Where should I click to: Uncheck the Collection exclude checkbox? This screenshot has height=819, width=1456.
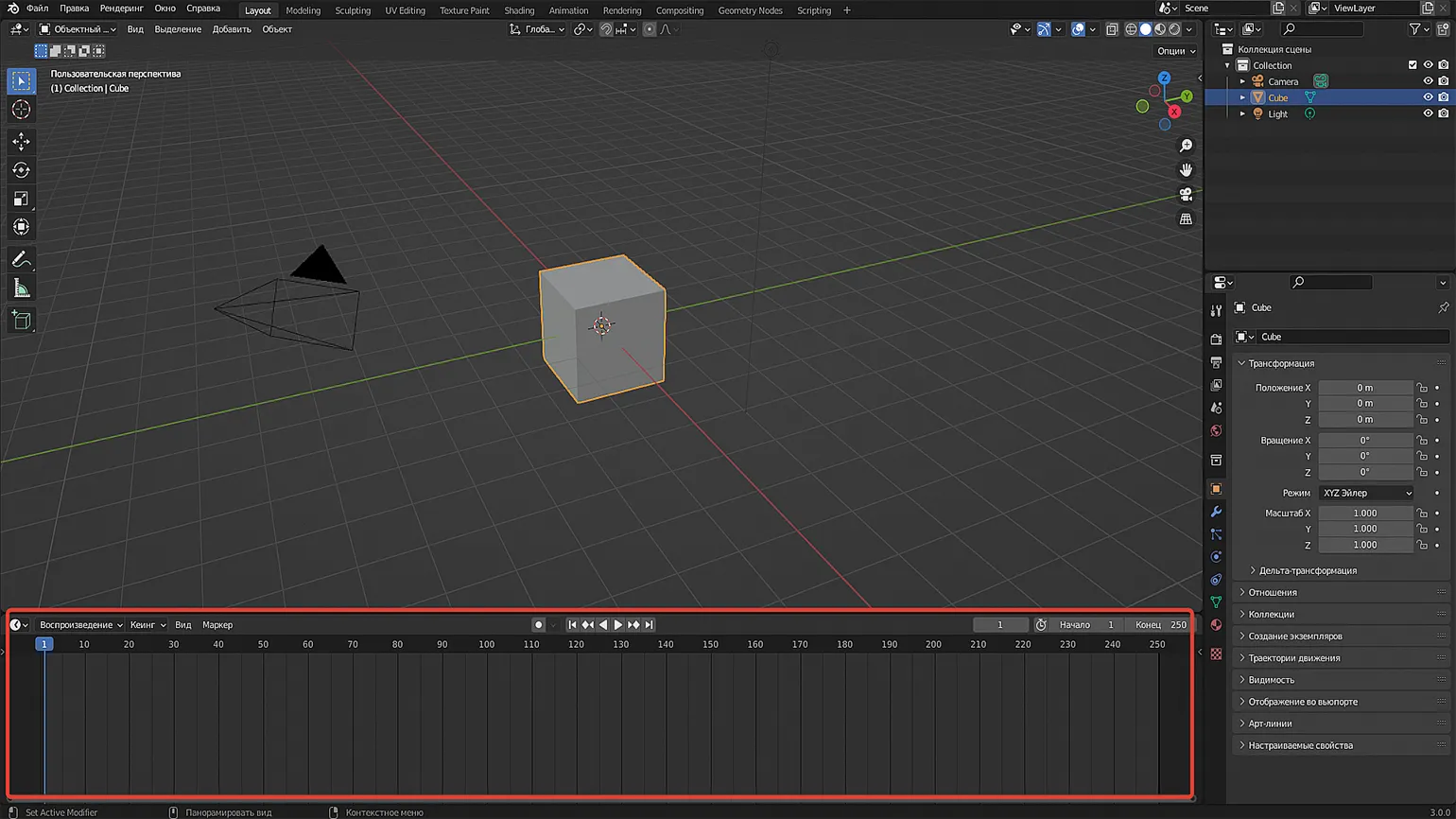[1413, 65]
